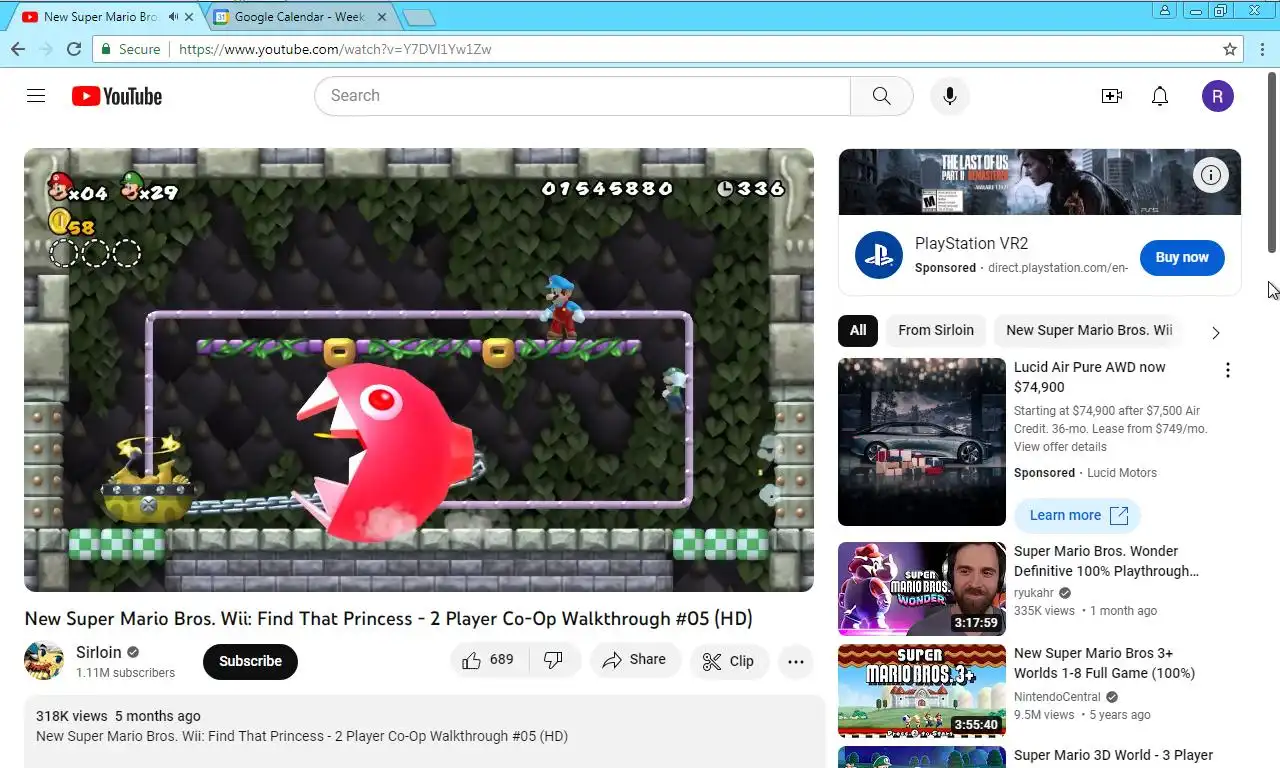Open New Super Mario Bros 3+ video title
1280x768 pixels.
pos(1104,663)
